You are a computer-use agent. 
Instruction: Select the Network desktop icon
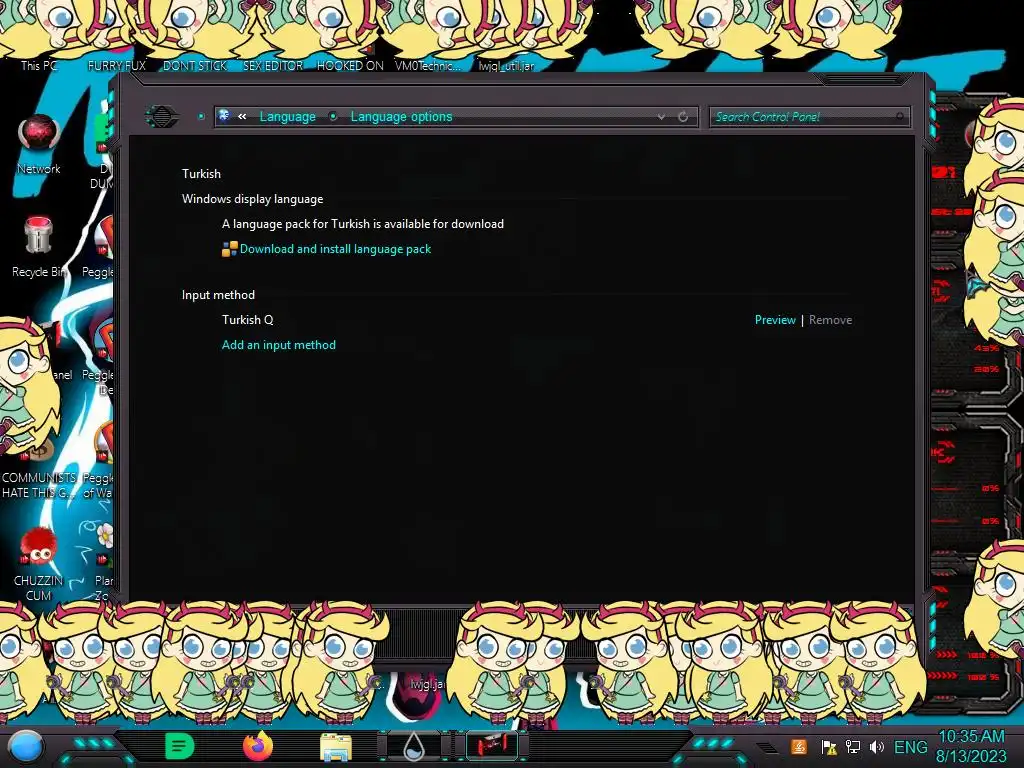coord(39,145)
